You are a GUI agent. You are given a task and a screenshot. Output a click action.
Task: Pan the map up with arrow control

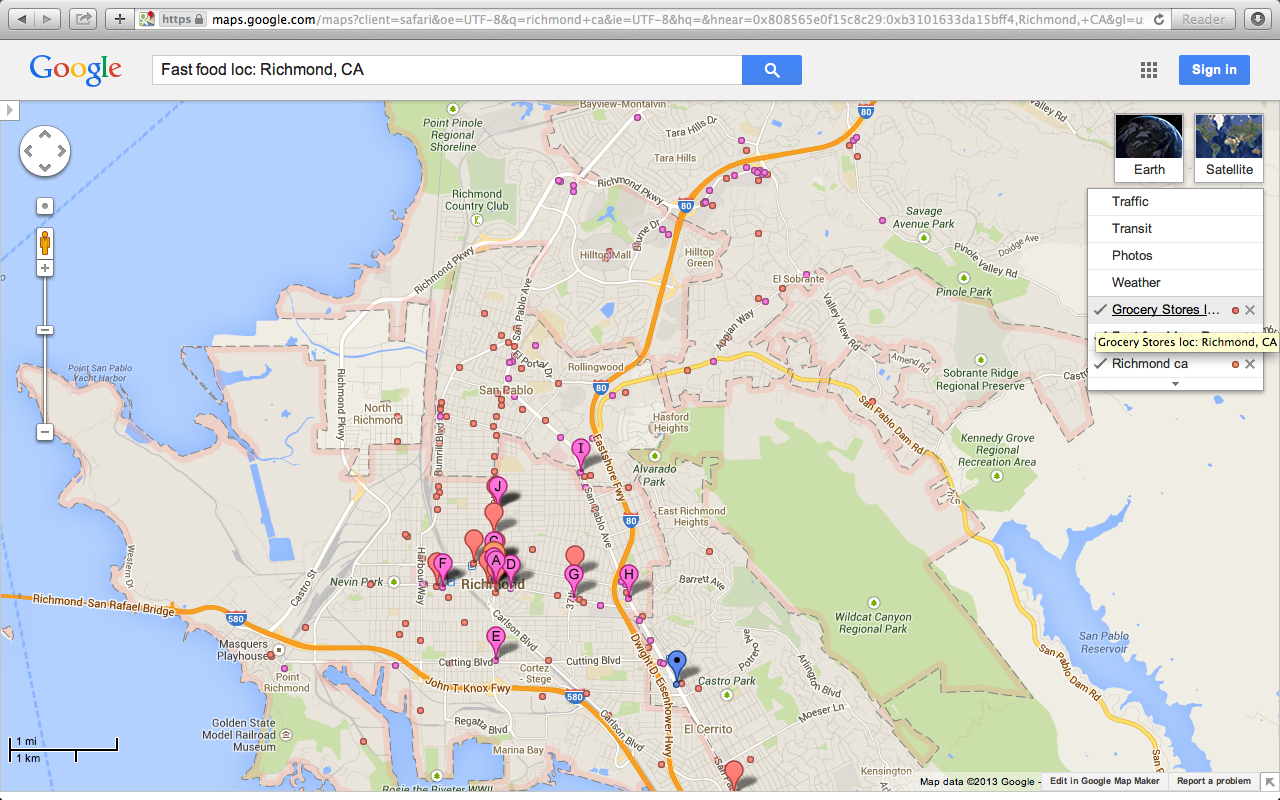pos(45,135)
